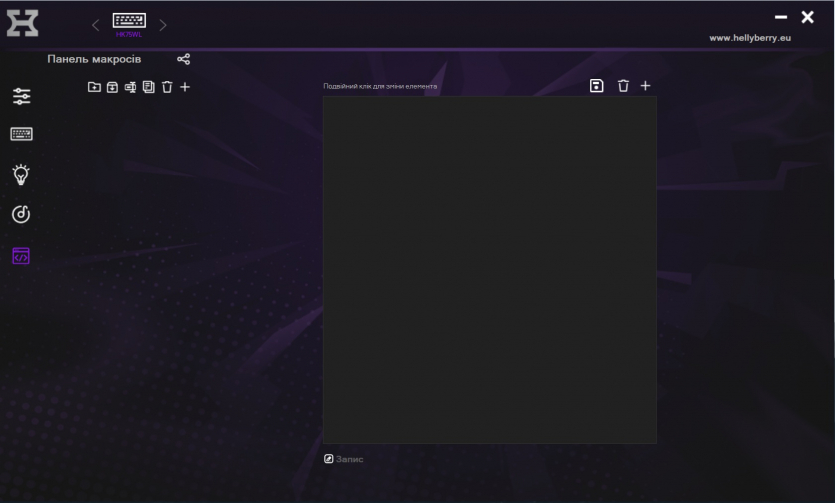Delete the macro step with editor trash icon
The height and width of the screenshot is (503, 835).
click(623, 86)
